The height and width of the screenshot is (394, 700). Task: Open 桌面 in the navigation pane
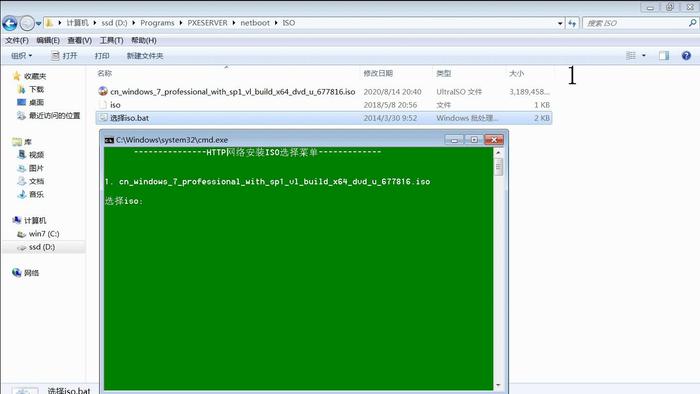(36, 102)
